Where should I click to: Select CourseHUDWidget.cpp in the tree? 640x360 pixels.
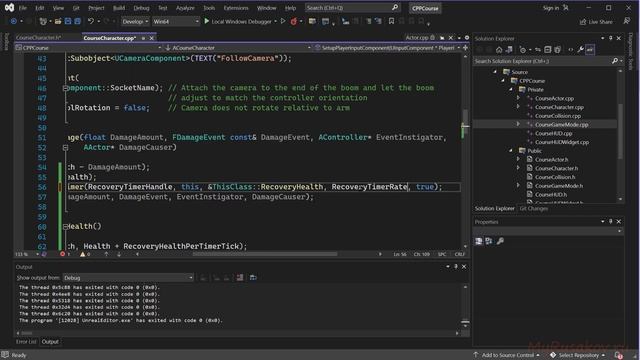point(562,142)
